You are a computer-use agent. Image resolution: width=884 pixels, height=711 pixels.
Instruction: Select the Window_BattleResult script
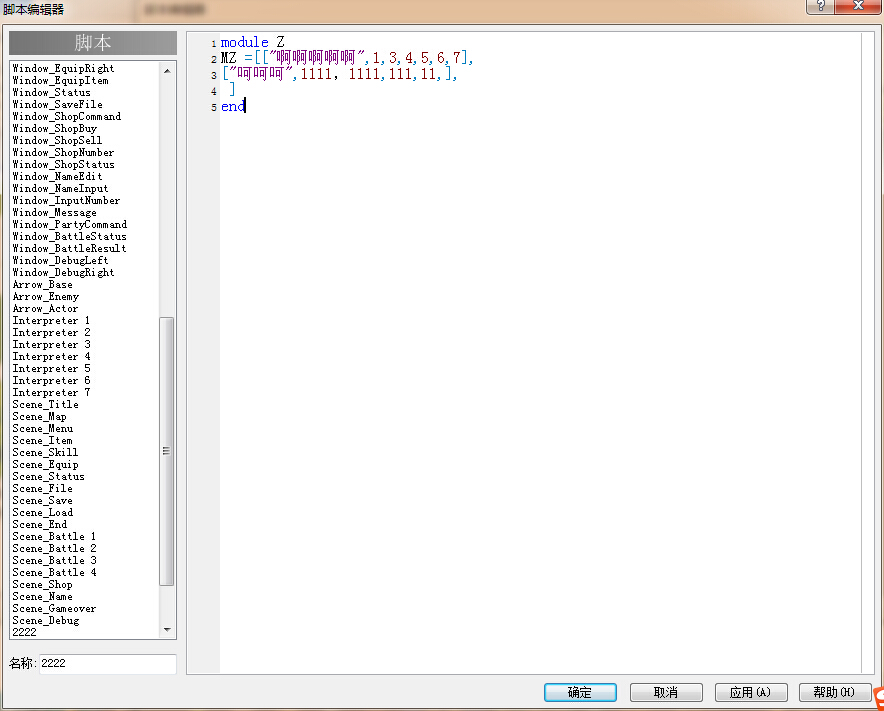tap(69, 249)
